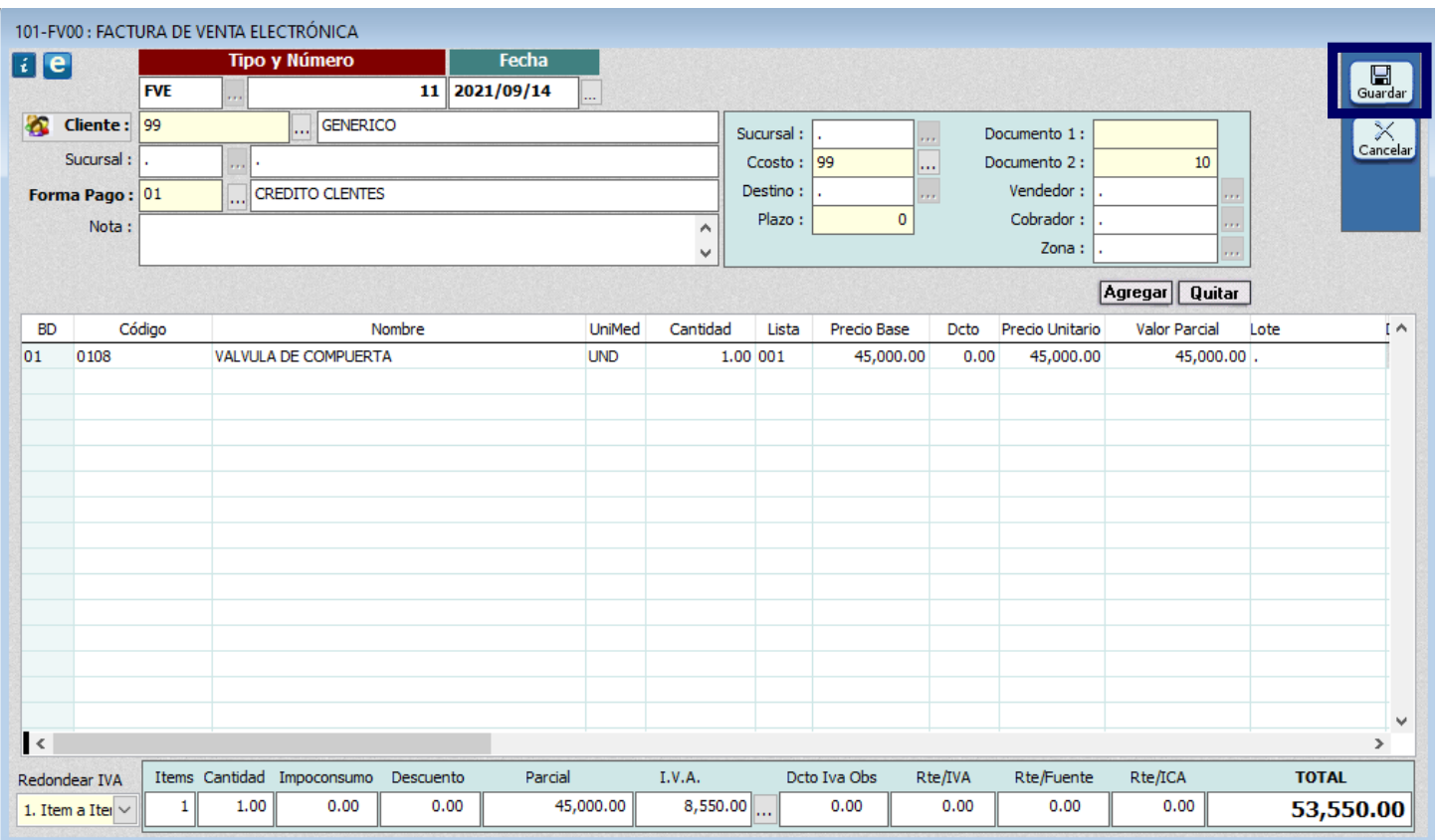Click the Documento 2 field
The image size is (1441, 840).
(x=1155, y=162)
